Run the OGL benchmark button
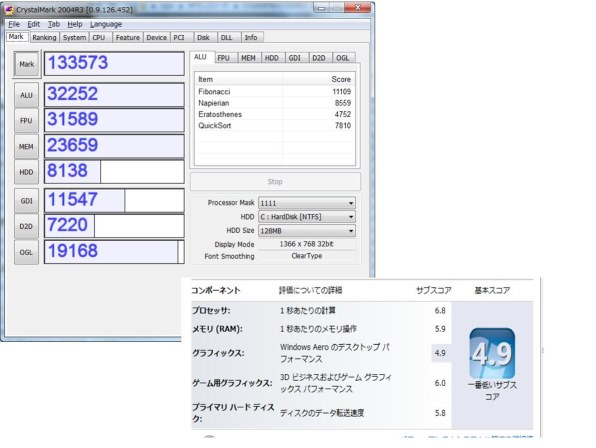596x448 pixels. 26,252
